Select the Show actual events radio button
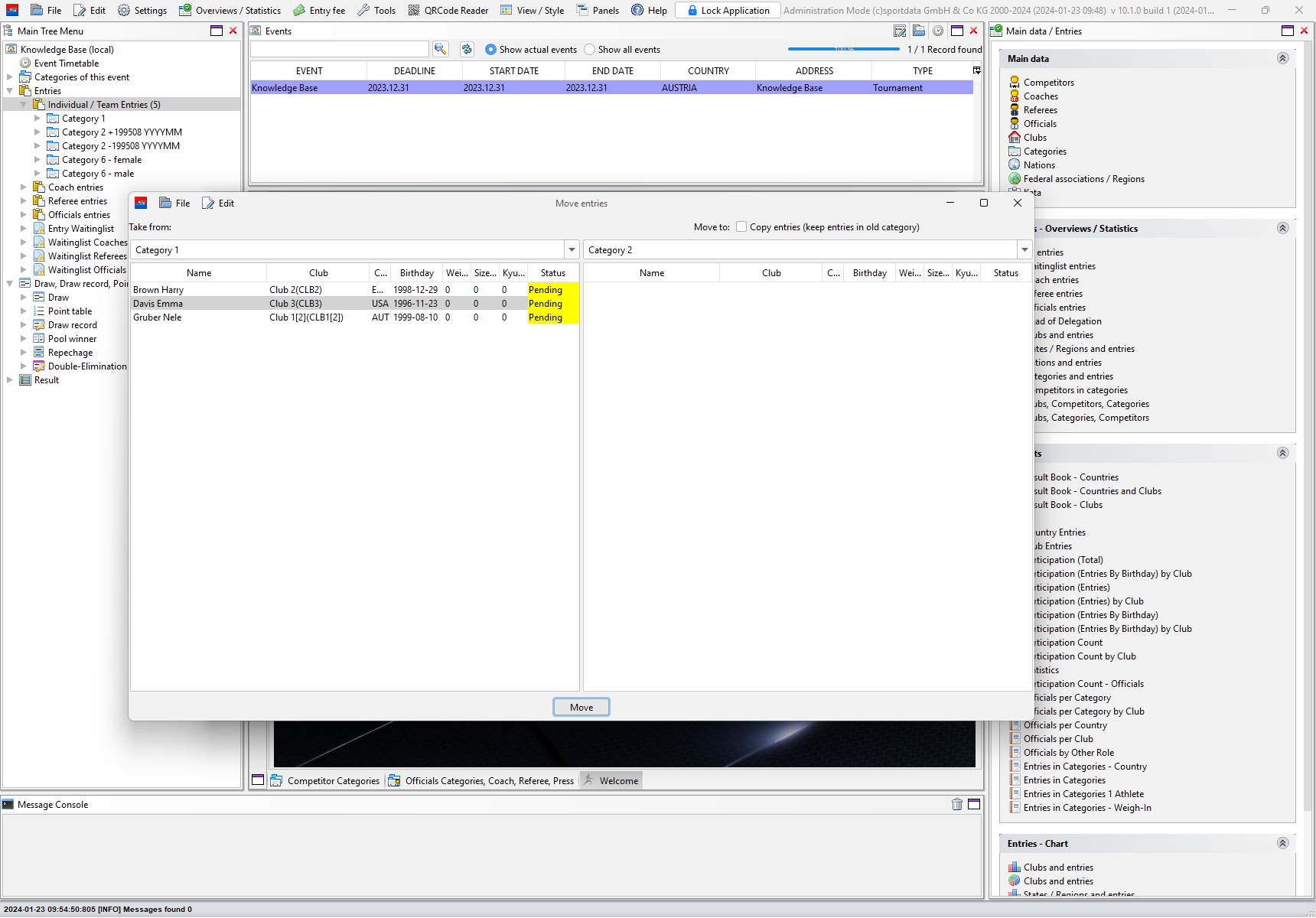This screenshot has width=1316, height=918. [490, 50]
